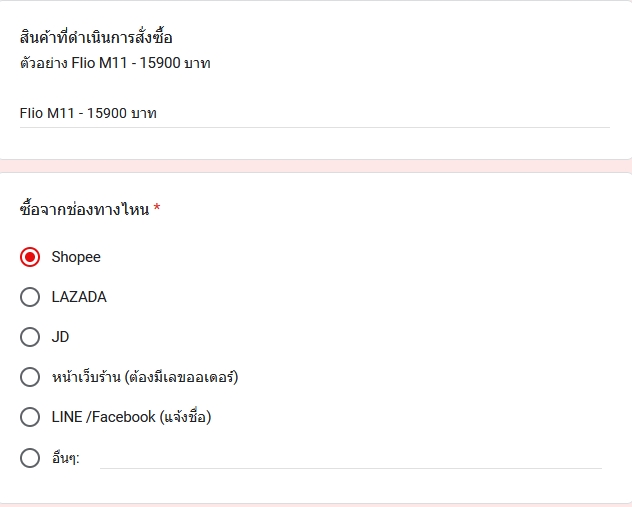
Task: Click the สินค้าที่ดำเนินการสั่งซื้อ question title
Action: (96, 37)
